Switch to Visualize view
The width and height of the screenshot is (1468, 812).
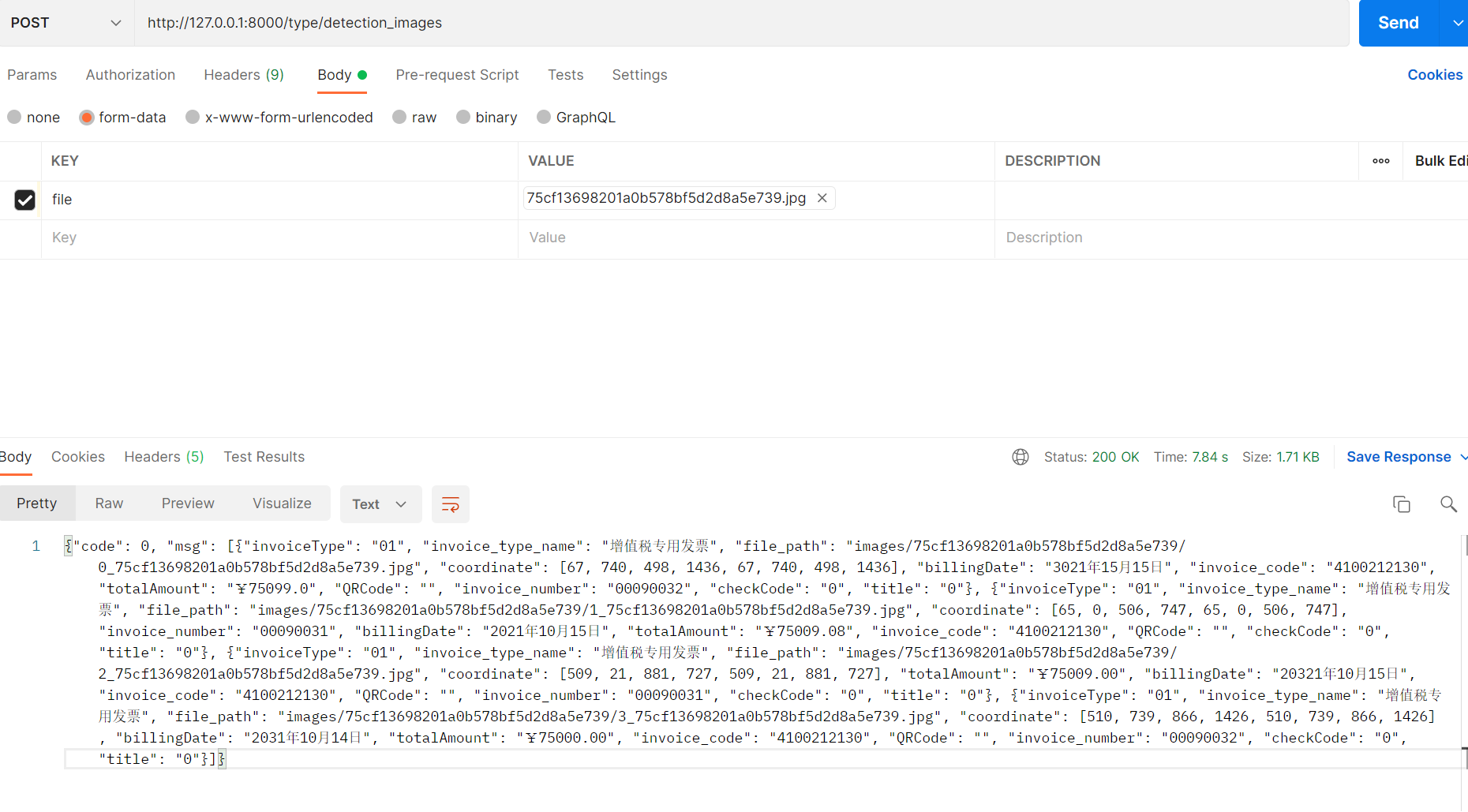(x=282, y=503)
